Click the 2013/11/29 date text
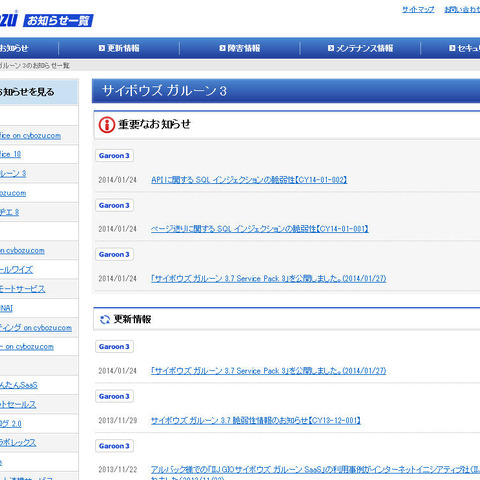 point(118,420)
